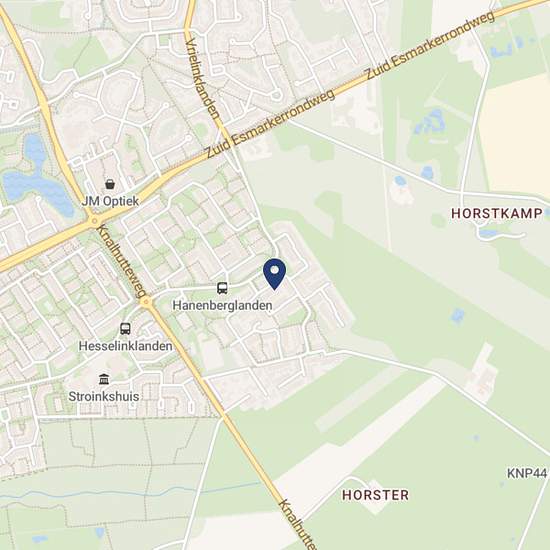550x550 pixels.
Task: Select the HORSTER area label
Action: (x=375, y=495)
